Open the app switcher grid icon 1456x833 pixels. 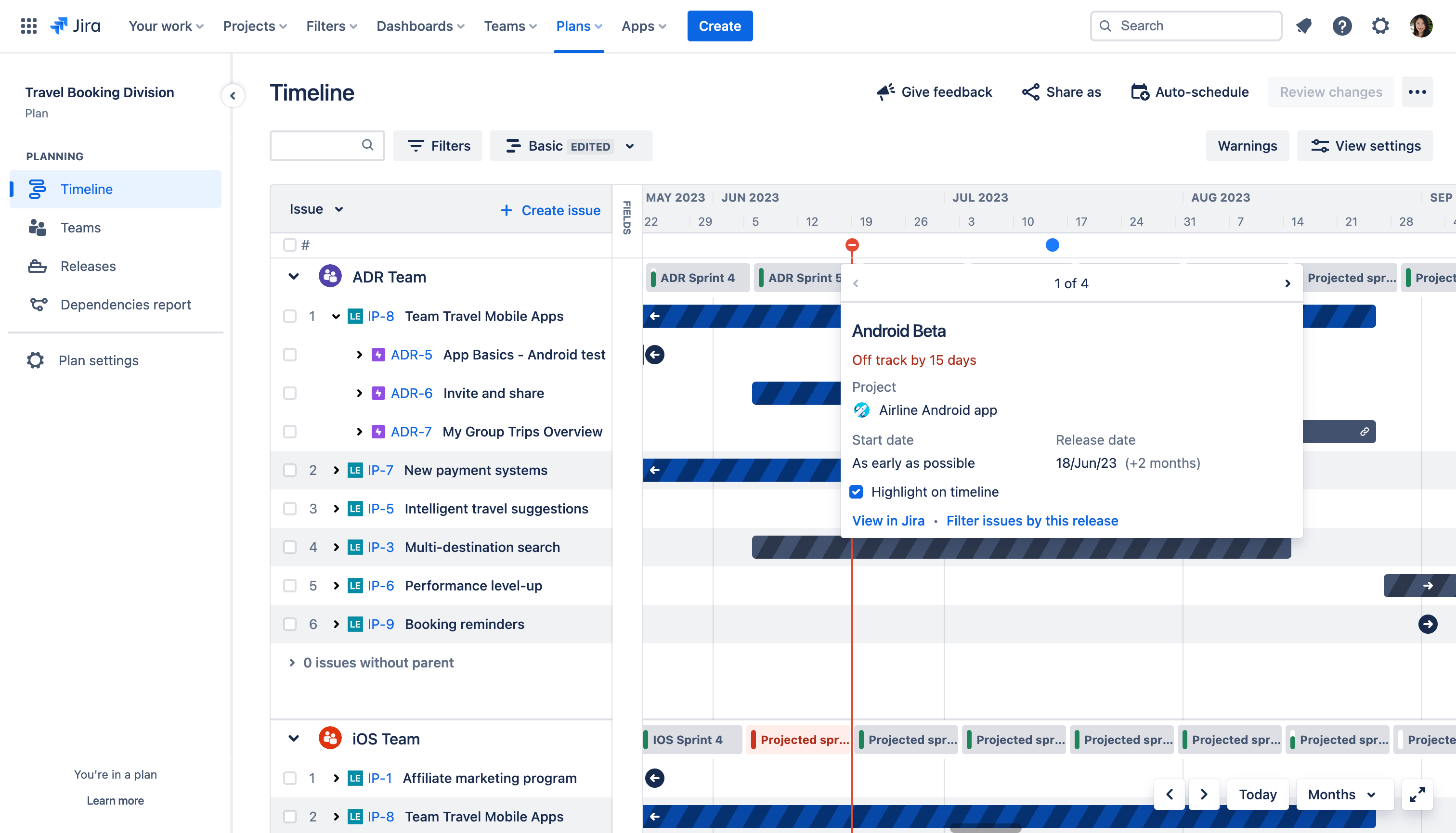[28, 26]
